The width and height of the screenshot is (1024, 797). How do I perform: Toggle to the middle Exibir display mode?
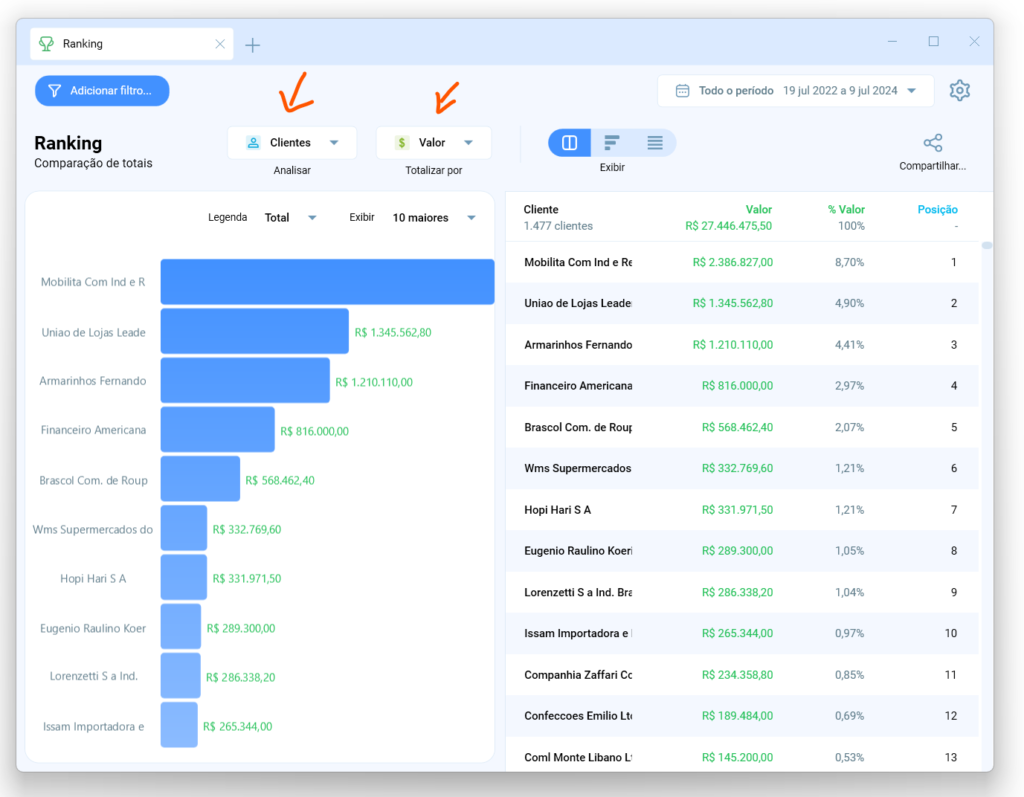(611, 142)
